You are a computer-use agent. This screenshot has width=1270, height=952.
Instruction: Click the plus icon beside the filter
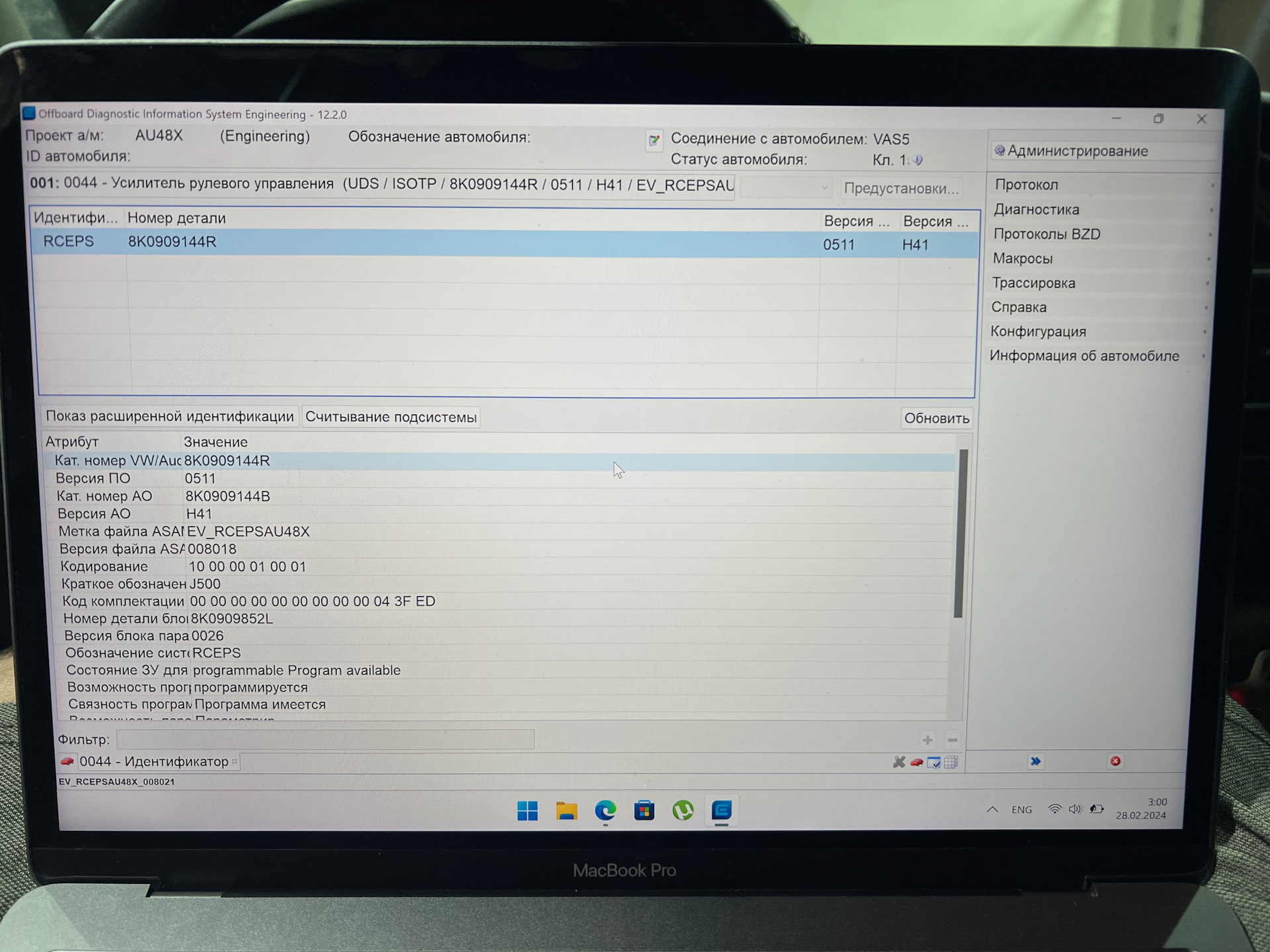coord(927,740)
